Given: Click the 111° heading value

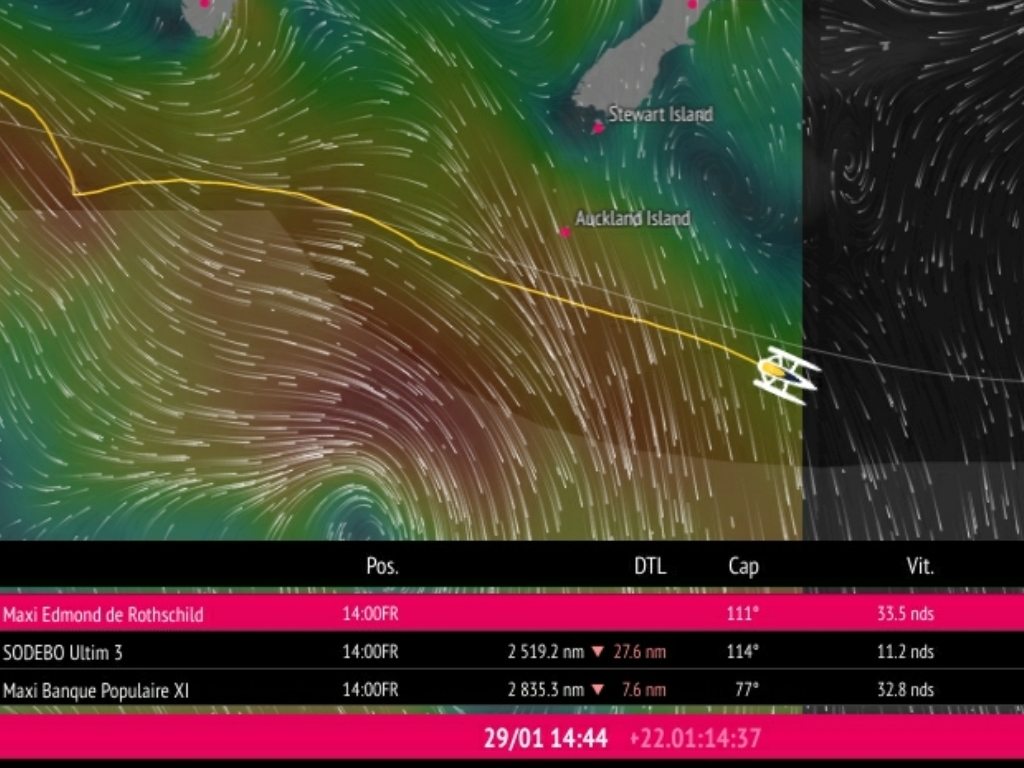Looking at the screenshot, I should (743, 614).
